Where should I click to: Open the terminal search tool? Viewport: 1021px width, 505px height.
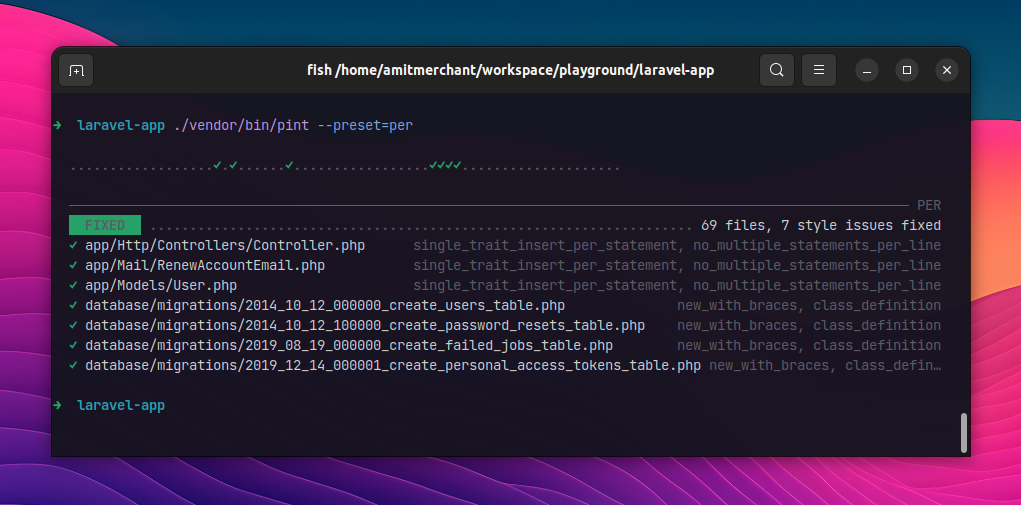776,70
